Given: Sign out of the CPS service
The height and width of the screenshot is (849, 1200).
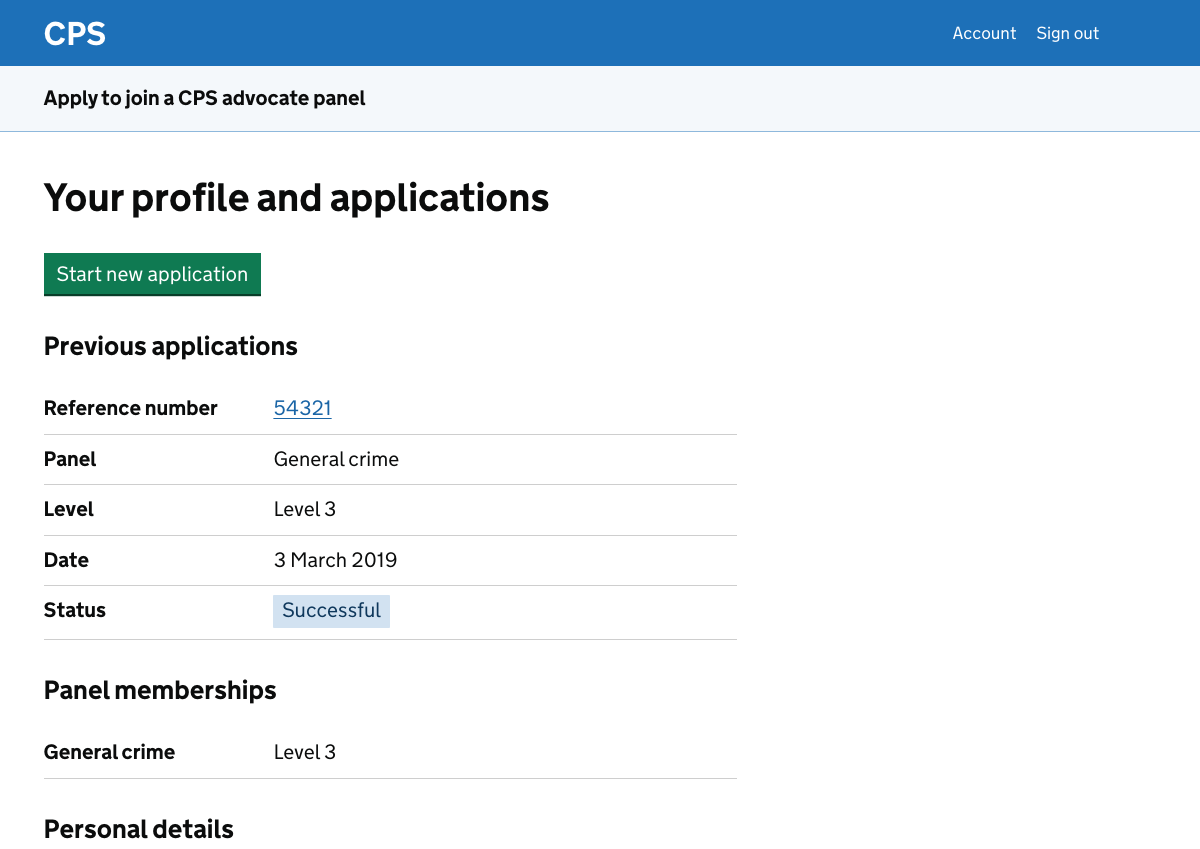Looking at the screenshot, I should 1067,33.
